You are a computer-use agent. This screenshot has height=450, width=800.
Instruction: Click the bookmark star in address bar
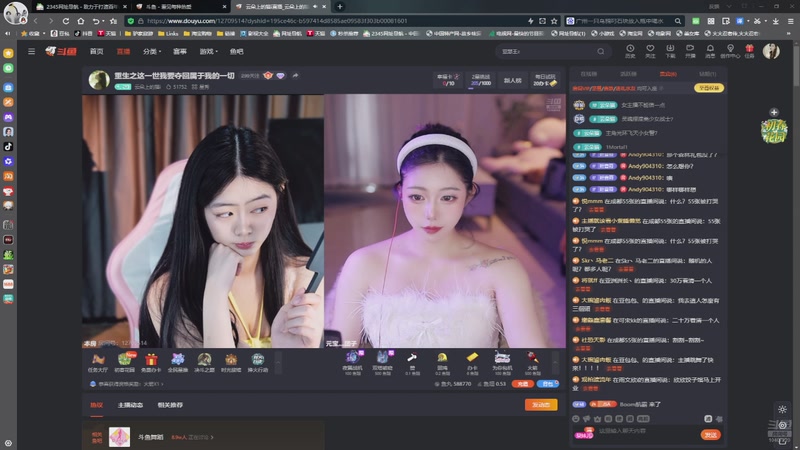pyautogui.click(x=554, y=21)
